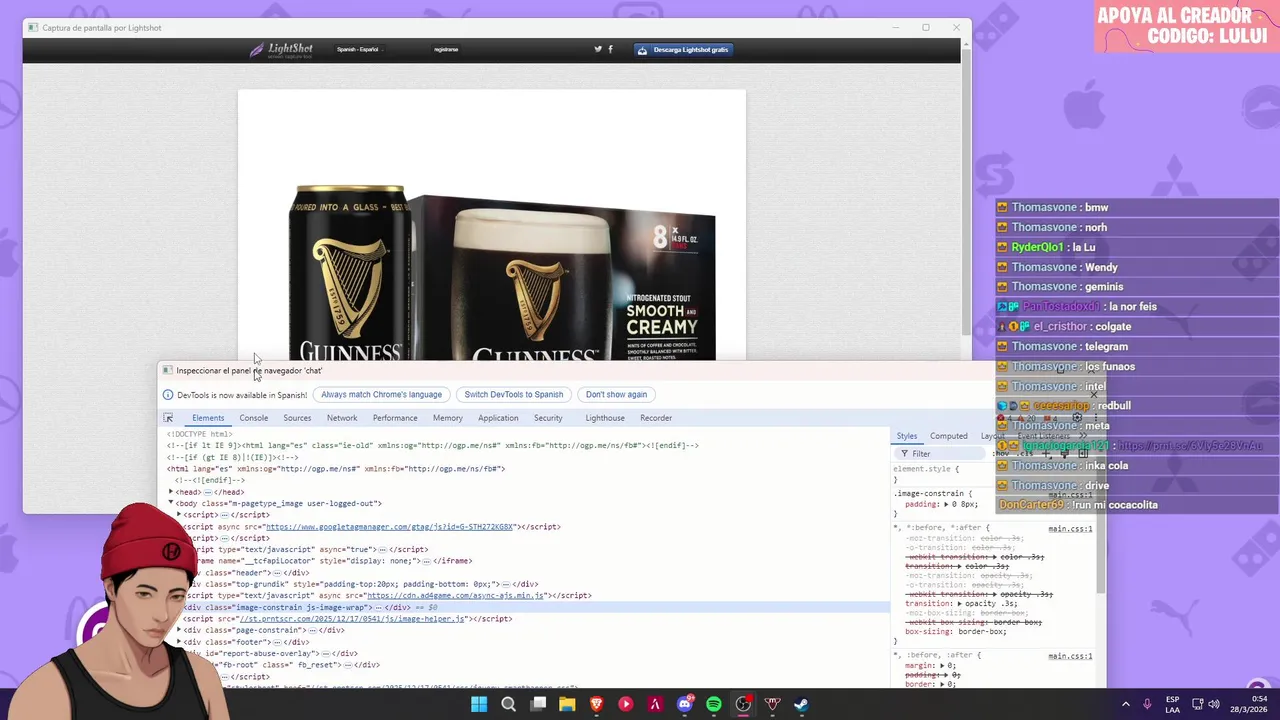Image resolution: width=1280 pixels, height=720 pixels.
Task: Open Task View on the taskbar
Action: tap(538, 704)
